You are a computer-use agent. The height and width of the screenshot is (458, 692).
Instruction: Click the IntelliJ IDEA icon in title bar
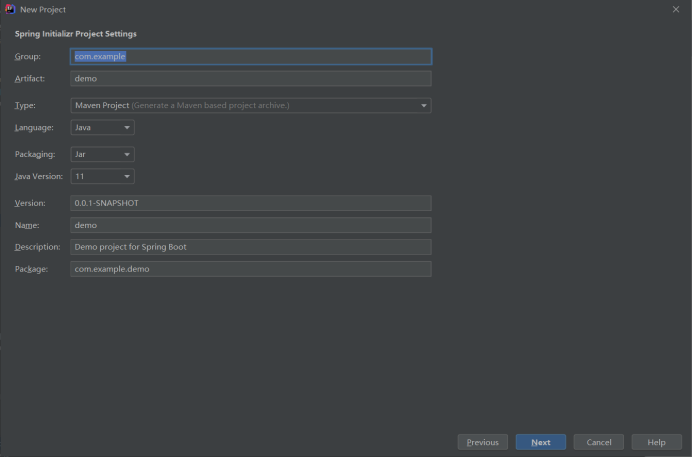[x=10, y=9]
